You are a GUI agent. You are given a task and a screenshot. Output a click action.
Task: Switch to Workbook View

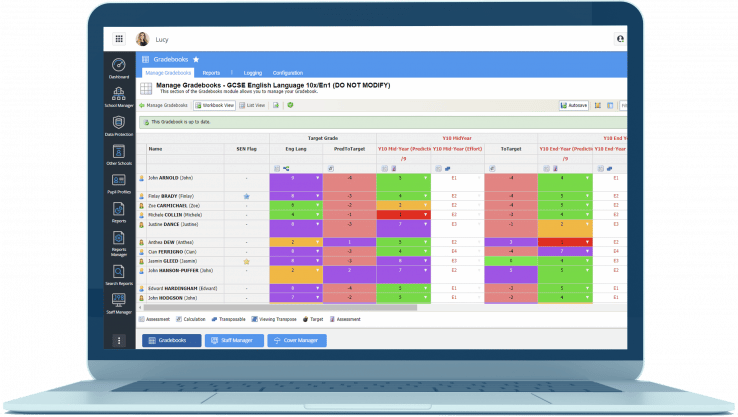pos(214,104)
